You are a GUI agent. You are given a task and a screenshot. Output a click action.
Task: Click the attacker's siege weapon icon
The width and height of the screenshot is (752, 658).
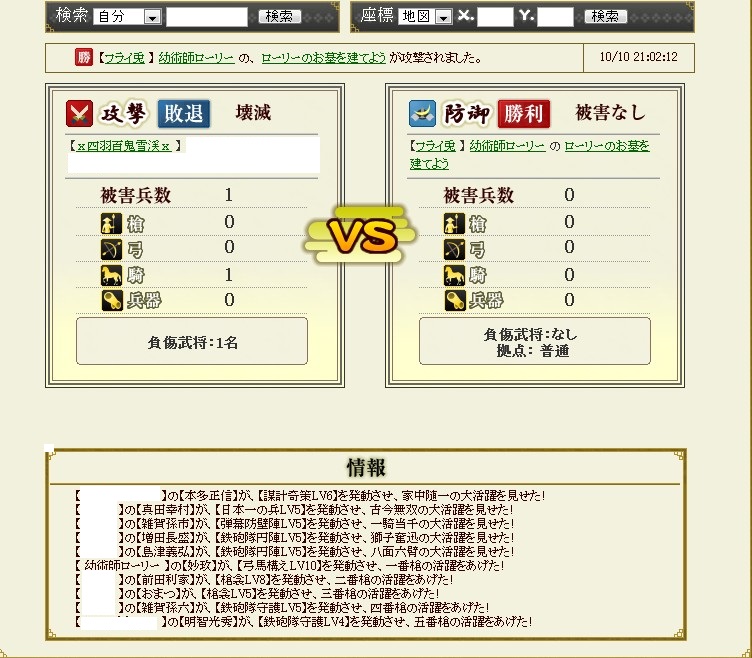[111, 301]
